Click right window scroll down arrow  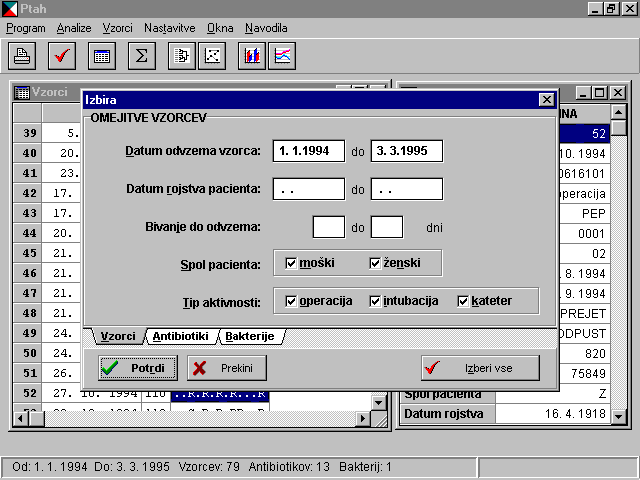(x=619, y=417)
